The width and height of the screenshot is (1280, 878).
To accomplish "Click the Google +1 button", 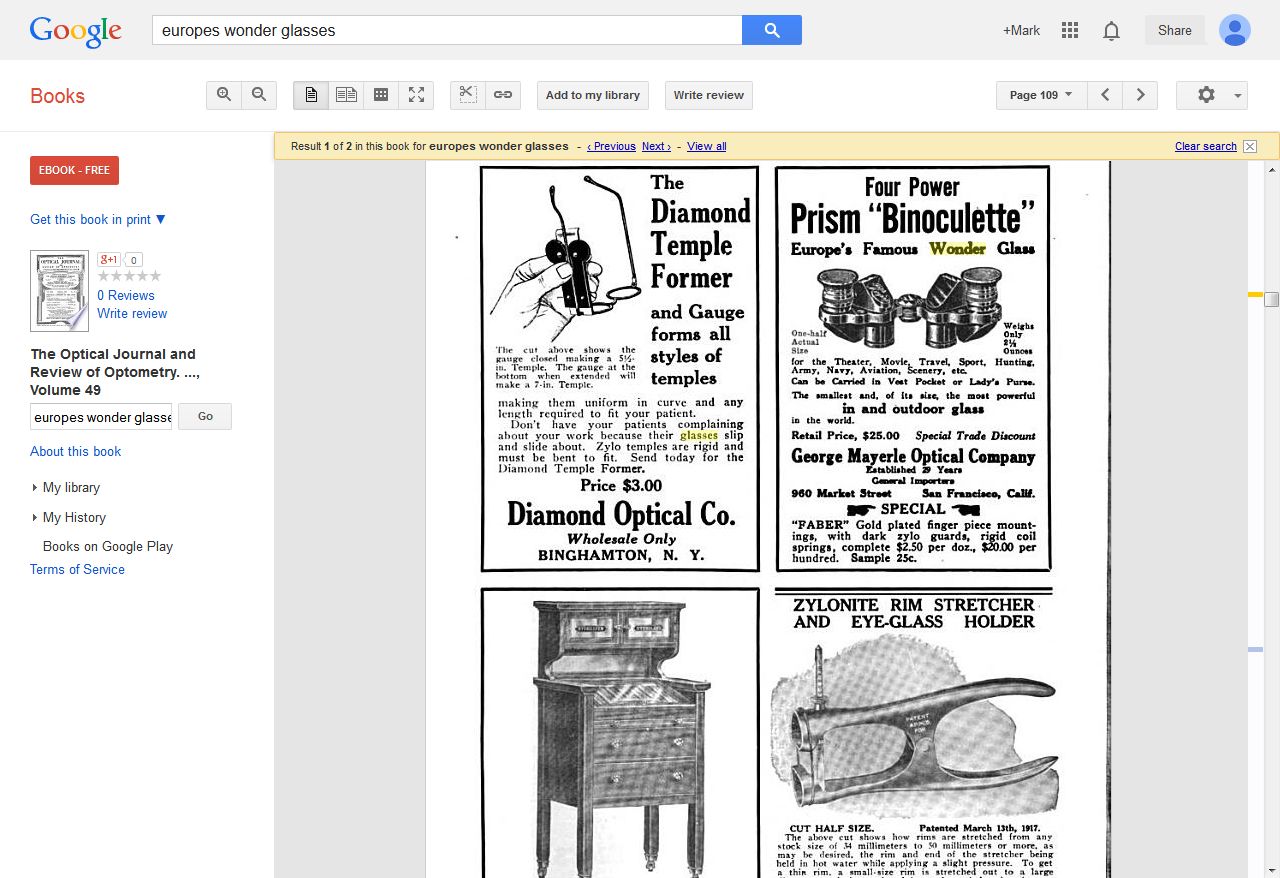I will pyautogui.click(x=109, y=260).
